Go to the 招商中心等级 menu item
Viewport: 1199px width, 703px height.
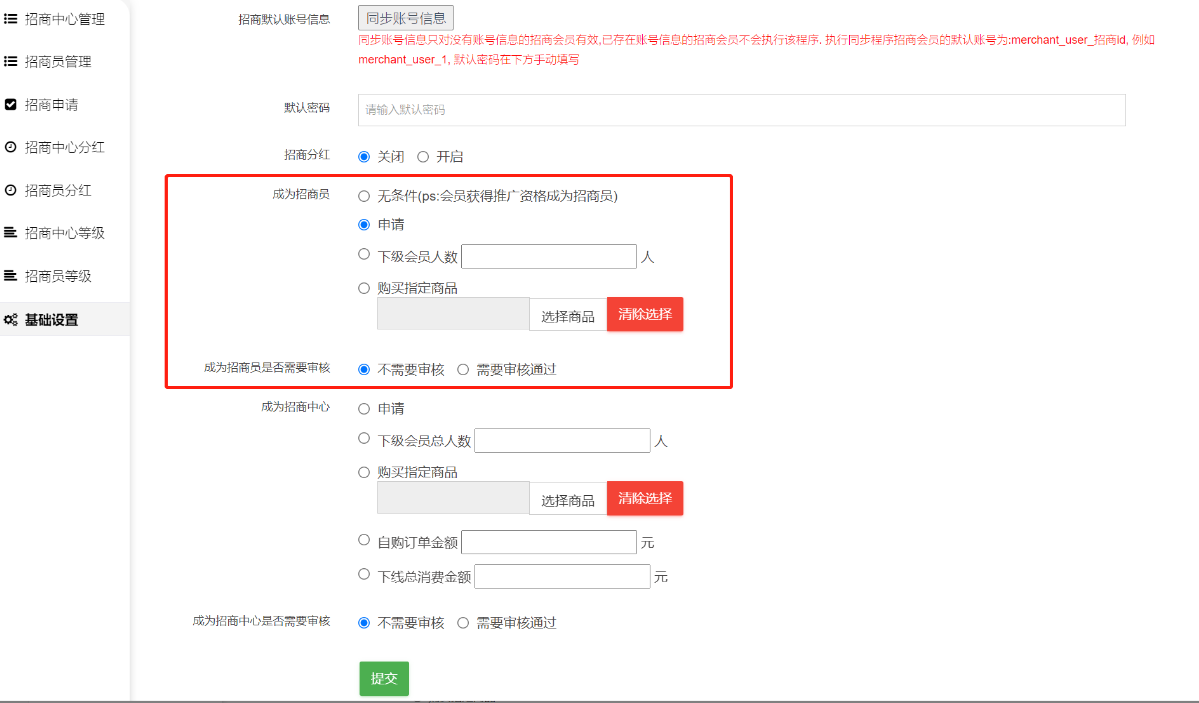(65, 234)
